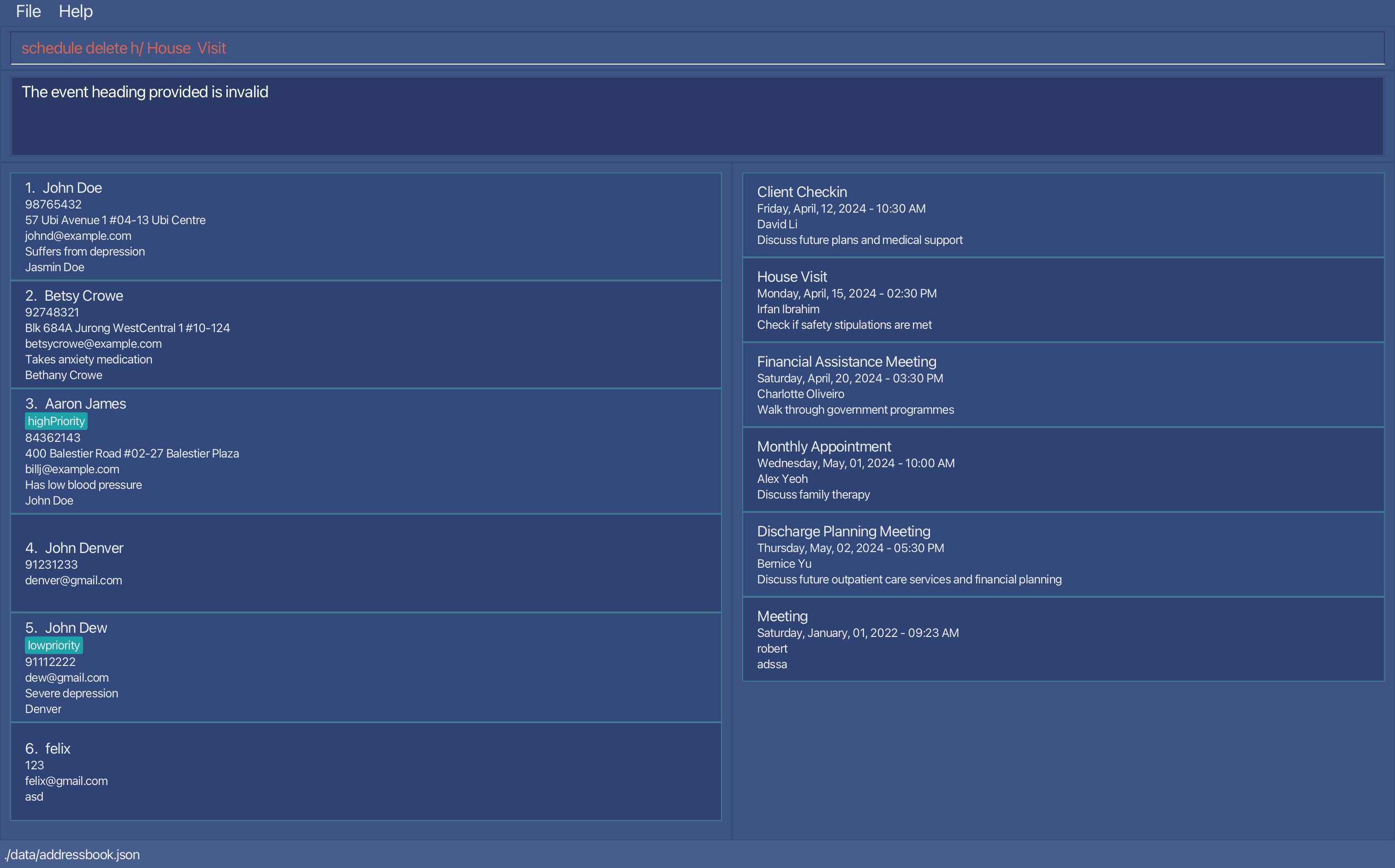Click the invalid event heading result message

coord(145,92)
